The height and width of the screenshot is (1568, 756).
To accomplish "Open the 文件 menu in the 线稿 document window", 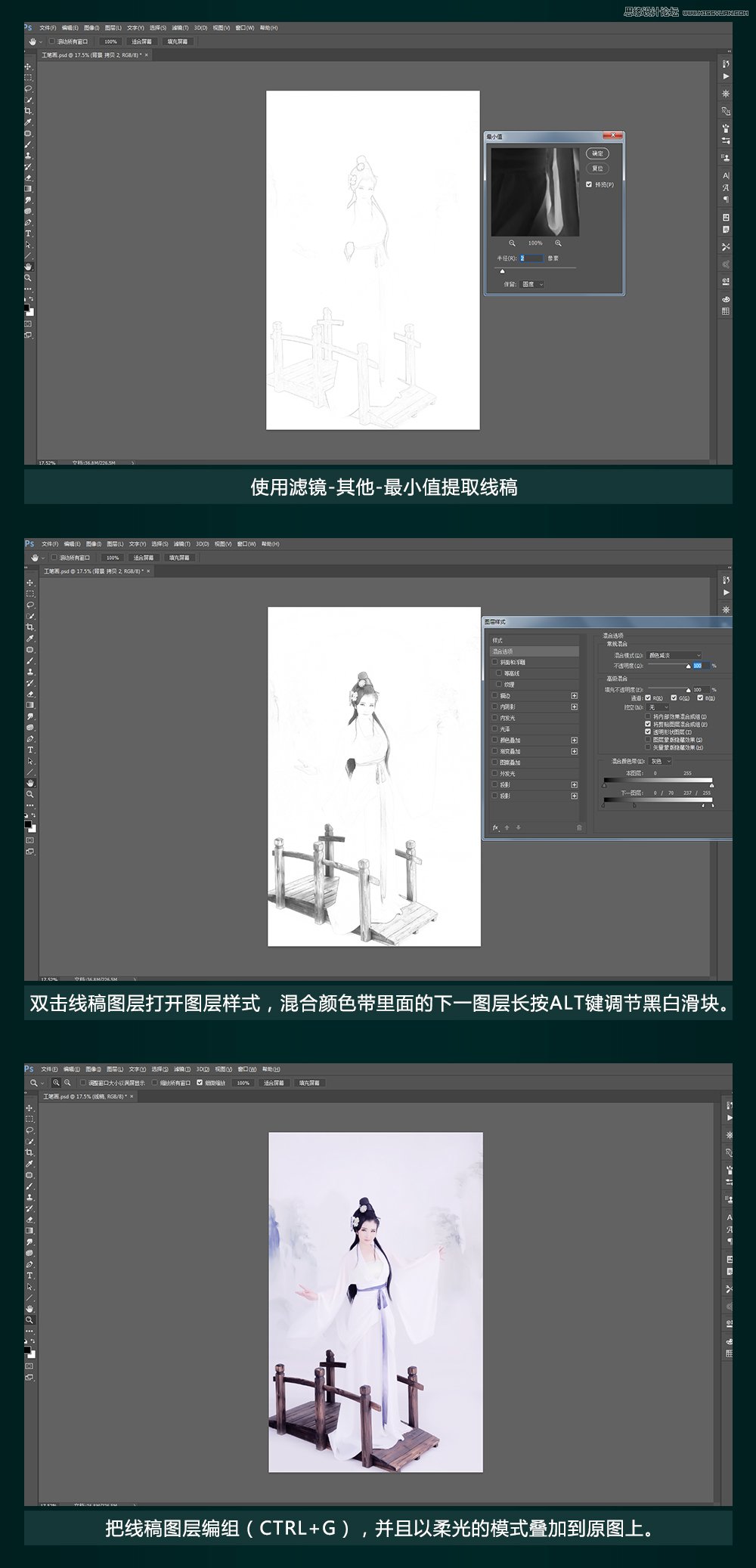I will [49, 1069].
